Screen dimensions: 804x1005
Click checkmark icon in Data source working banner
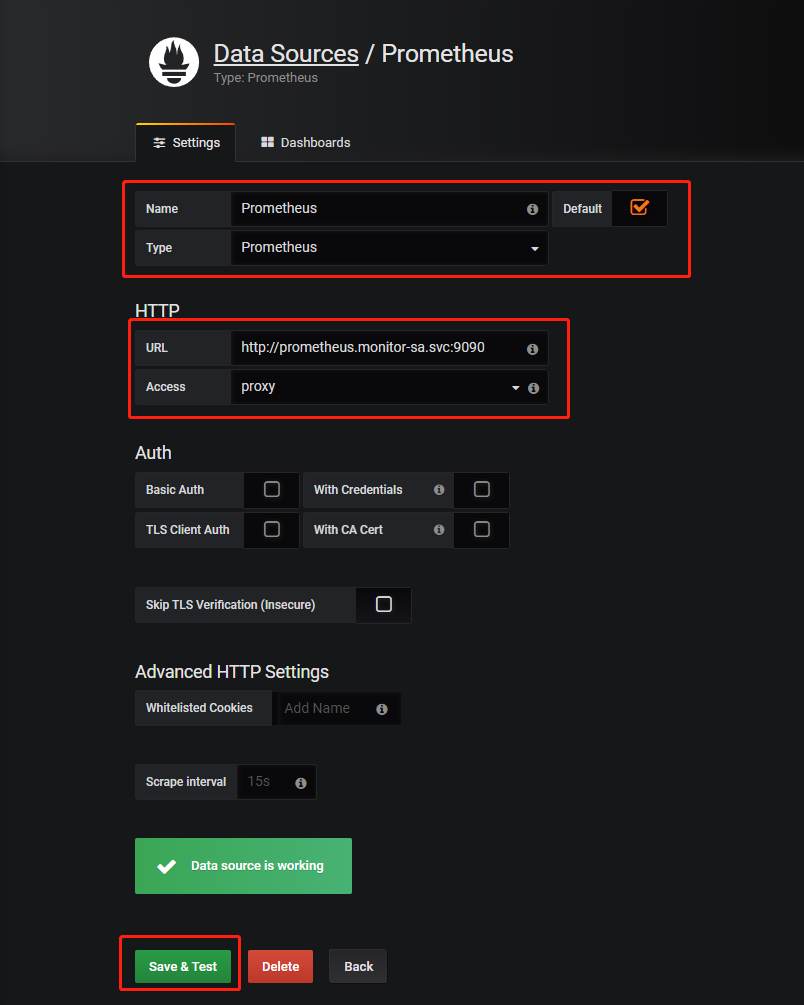tap(167, 866)
